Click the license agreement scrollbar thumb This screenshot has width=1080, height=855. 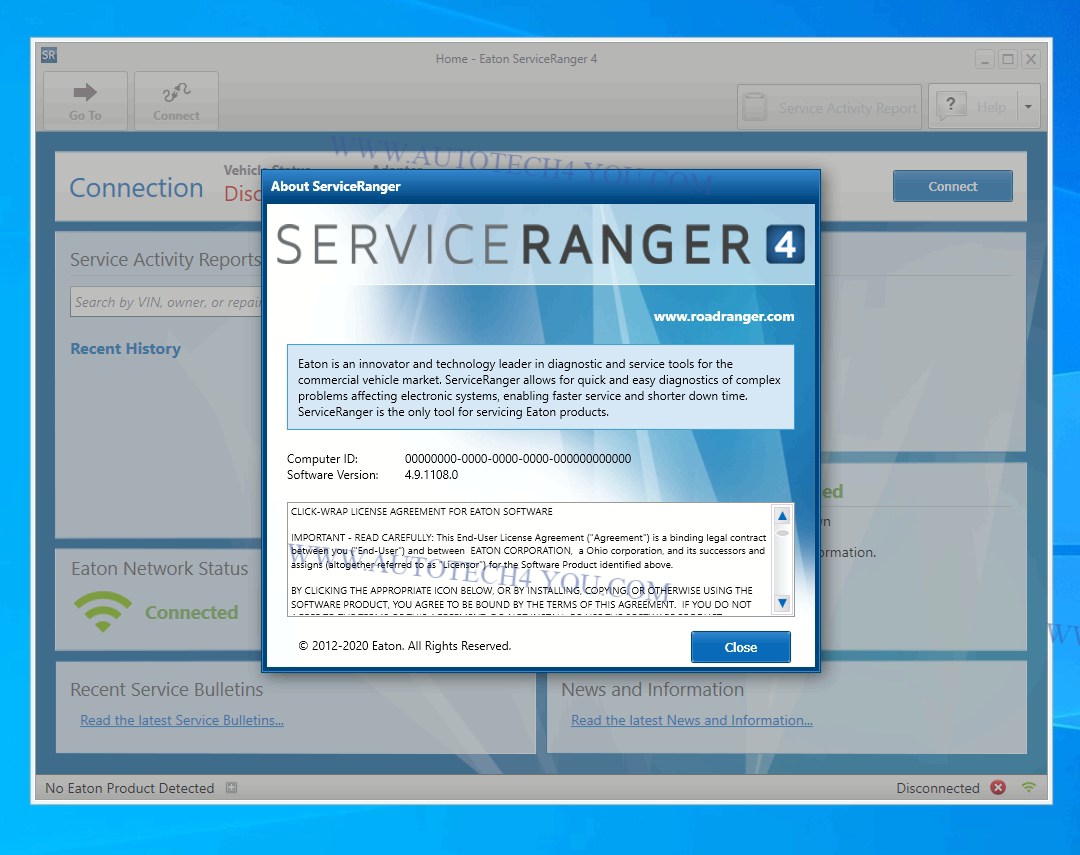pos(782,533)
